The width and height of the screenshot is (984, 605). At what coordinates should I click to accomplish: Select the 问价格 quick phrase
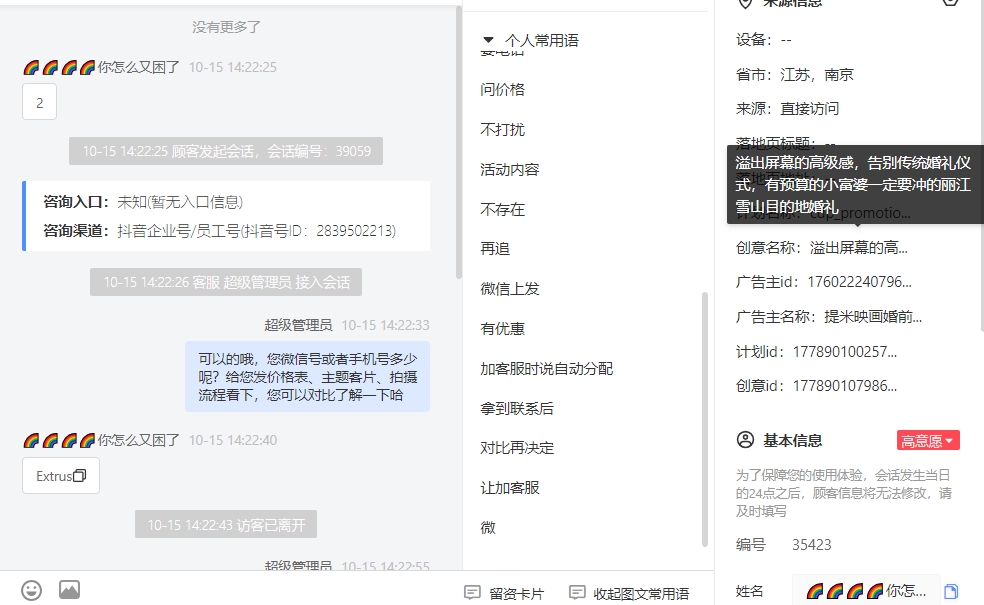click(502, 90)
